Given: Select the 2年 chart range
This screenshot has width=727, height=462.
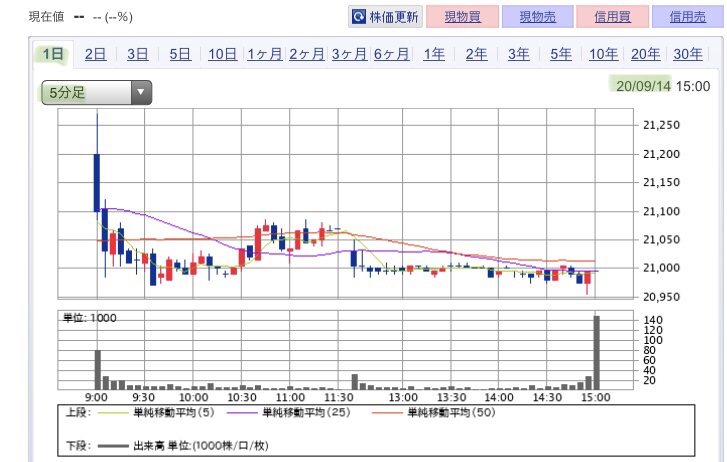Looking at the screenshot, I should point(476,54).
